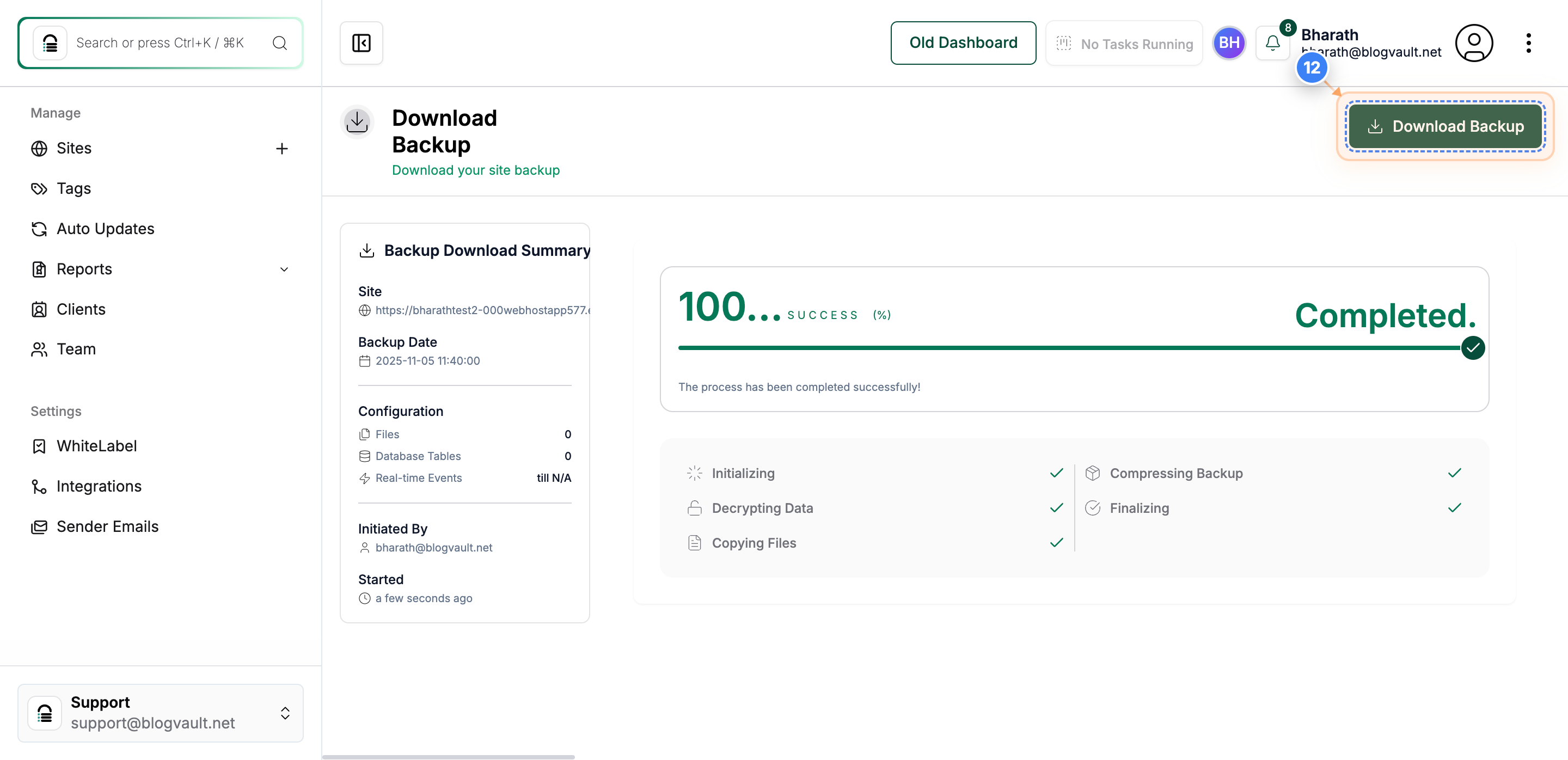Click the search magnifier icon

click(279, 42)
